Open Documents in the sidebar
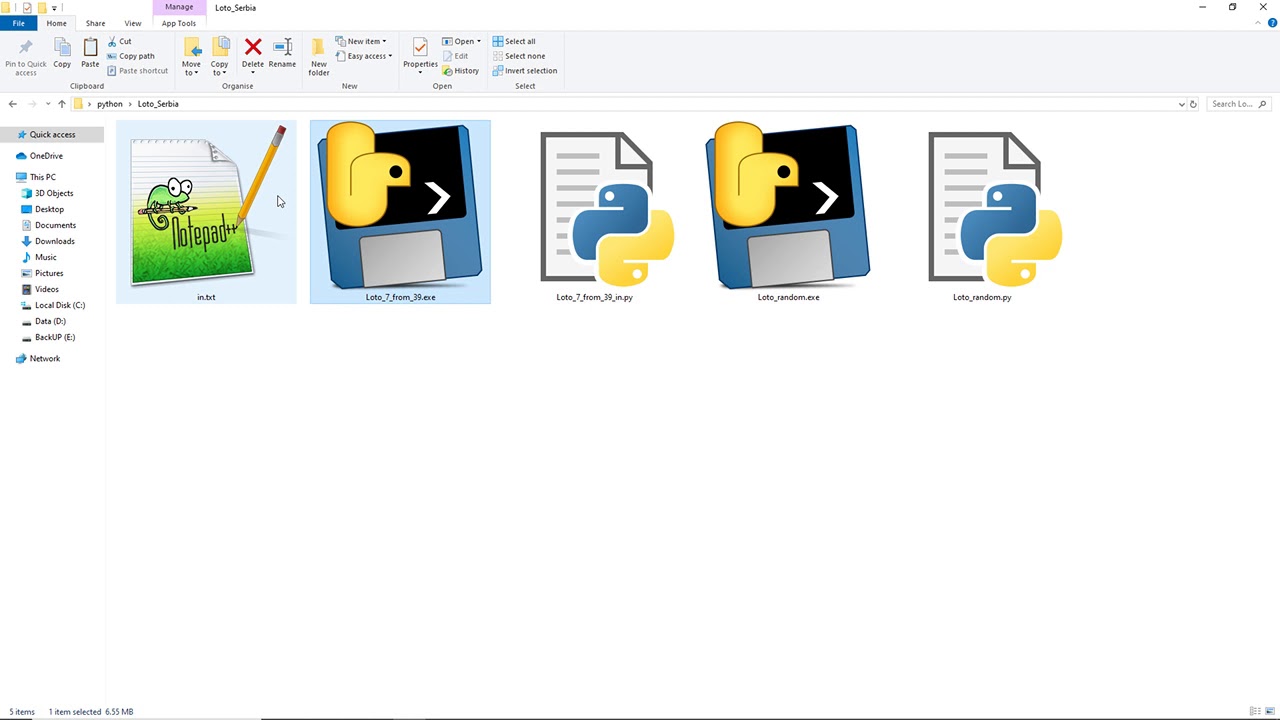Screen dimensions: 1280x720 click(55, 225)
